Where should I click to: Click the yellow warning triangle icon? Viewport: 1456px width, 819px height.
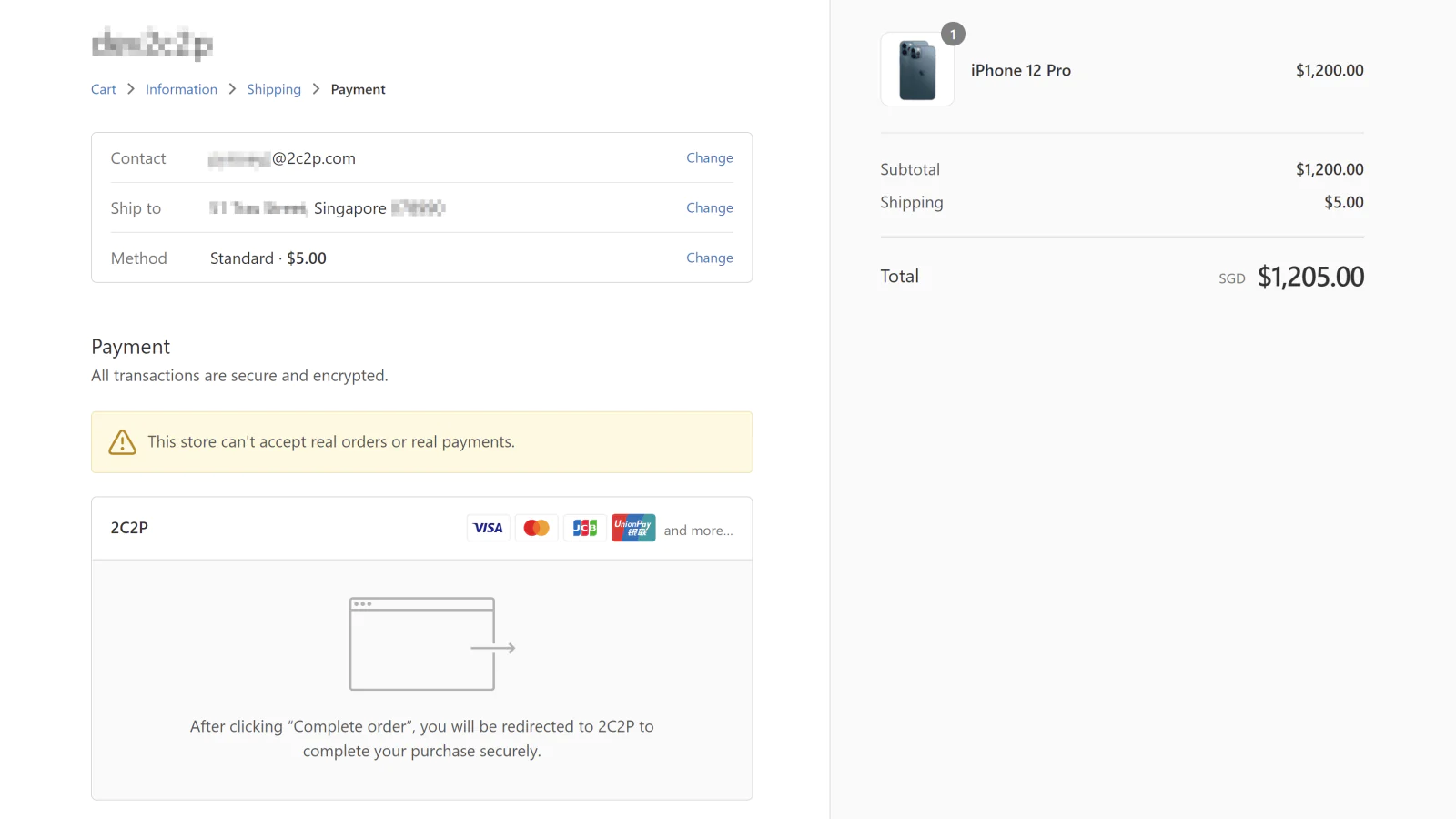point(122,442)
